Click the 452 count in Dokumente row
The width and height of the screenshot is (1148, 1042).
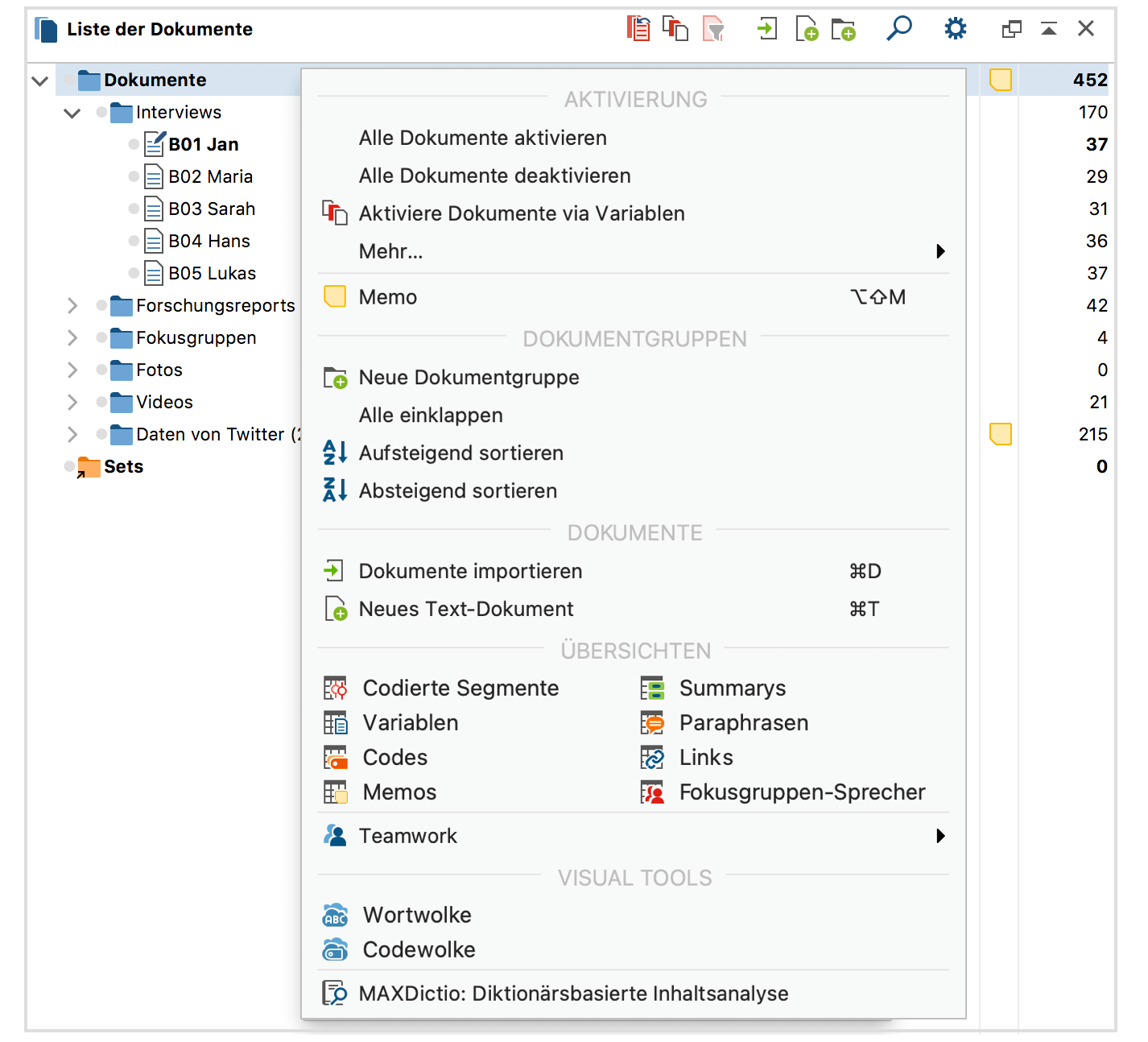tap(1090, 80)
